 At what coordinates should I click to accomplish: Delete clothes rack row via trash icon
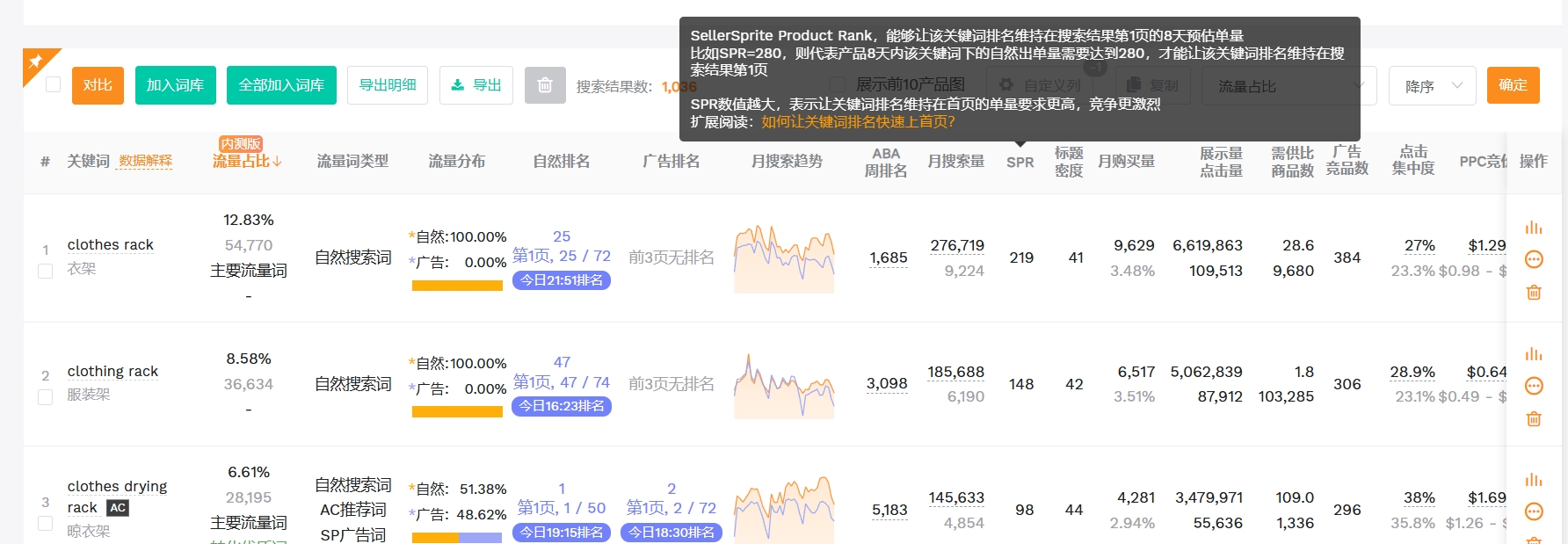click(x=1534, y=292)
